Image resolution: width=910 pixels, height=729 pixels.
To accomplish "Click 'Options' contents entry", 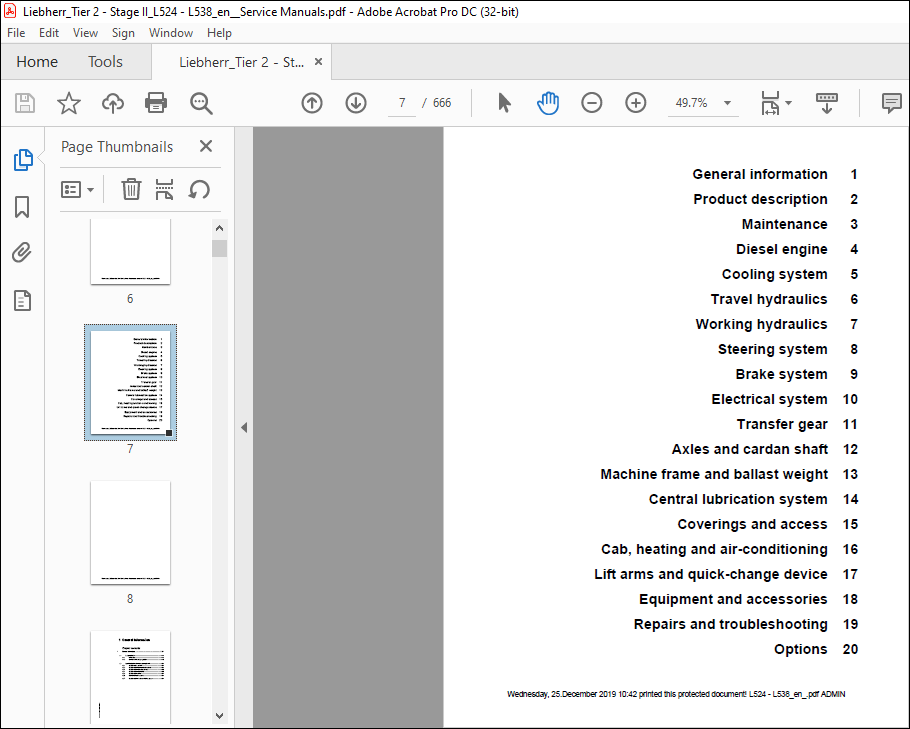I will pyautogui.click(x=800, y=649).
